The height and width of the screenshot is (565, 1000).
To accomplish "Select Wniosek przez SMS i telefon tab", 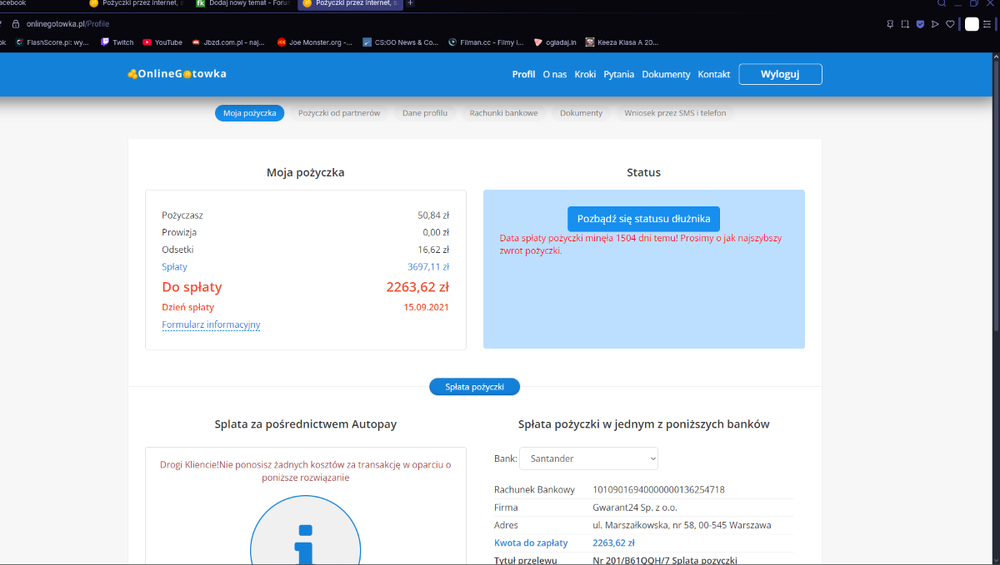I will point(675,113).
